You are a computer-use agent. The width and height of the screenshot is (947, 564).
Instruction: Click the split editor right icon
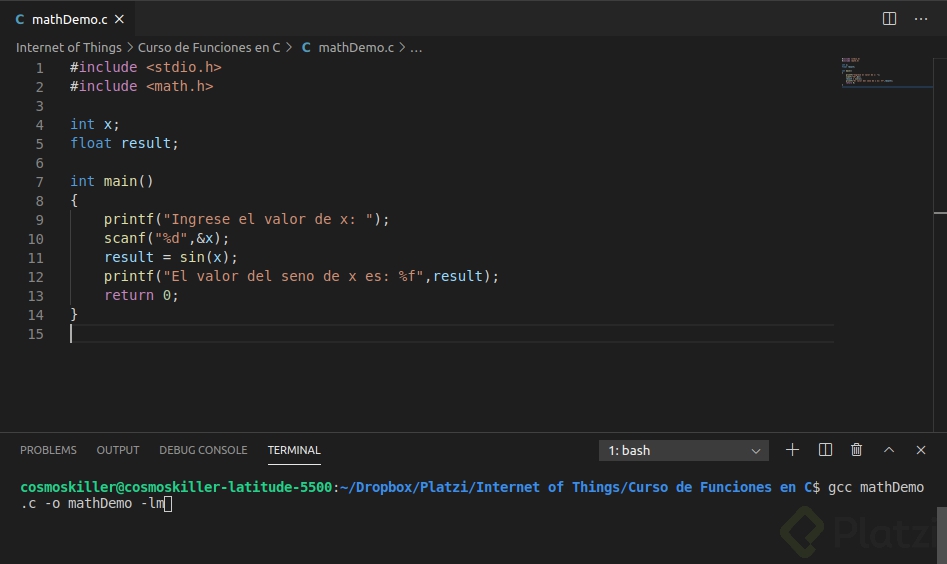point(889,19)
